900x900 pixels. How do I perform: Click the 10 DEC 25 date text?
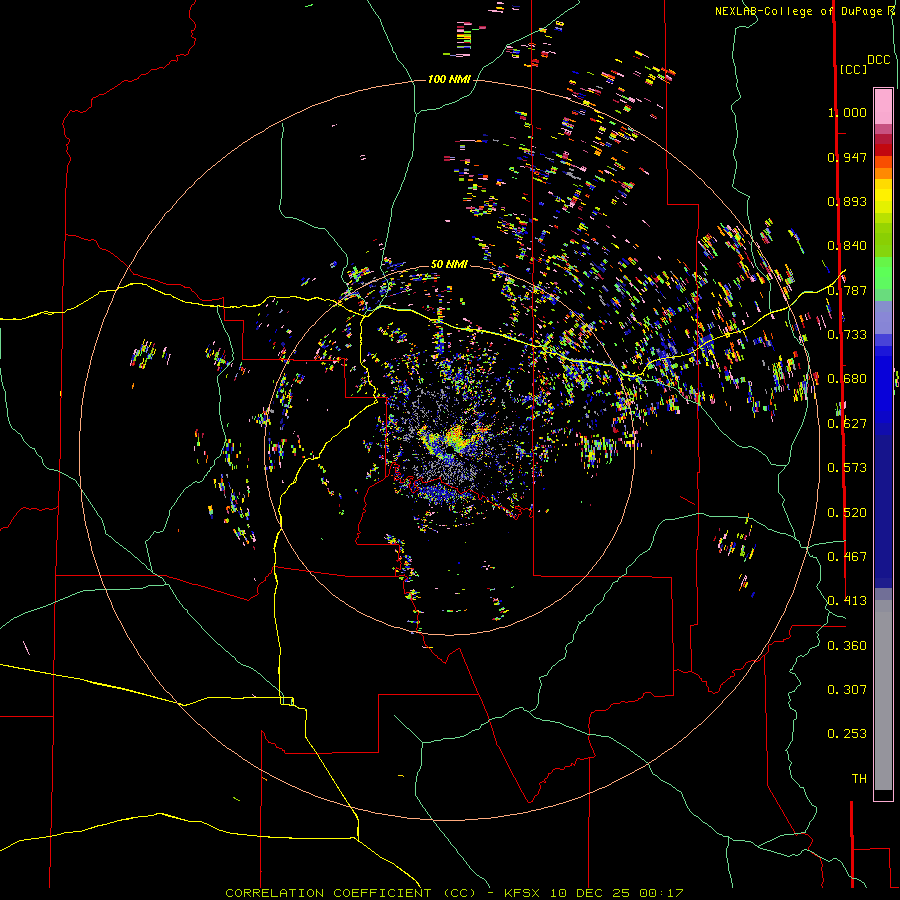click(589, 893)
